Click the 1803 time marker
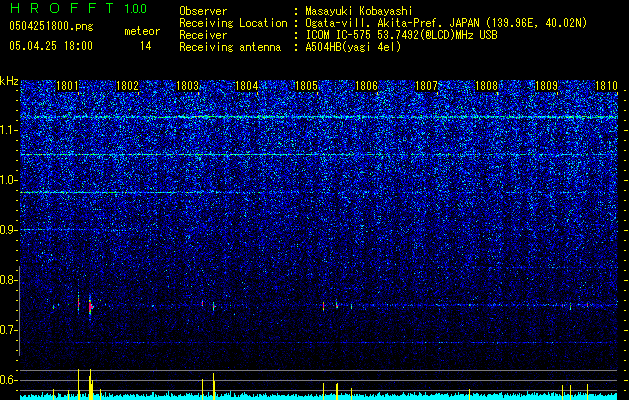 point(187,86)
